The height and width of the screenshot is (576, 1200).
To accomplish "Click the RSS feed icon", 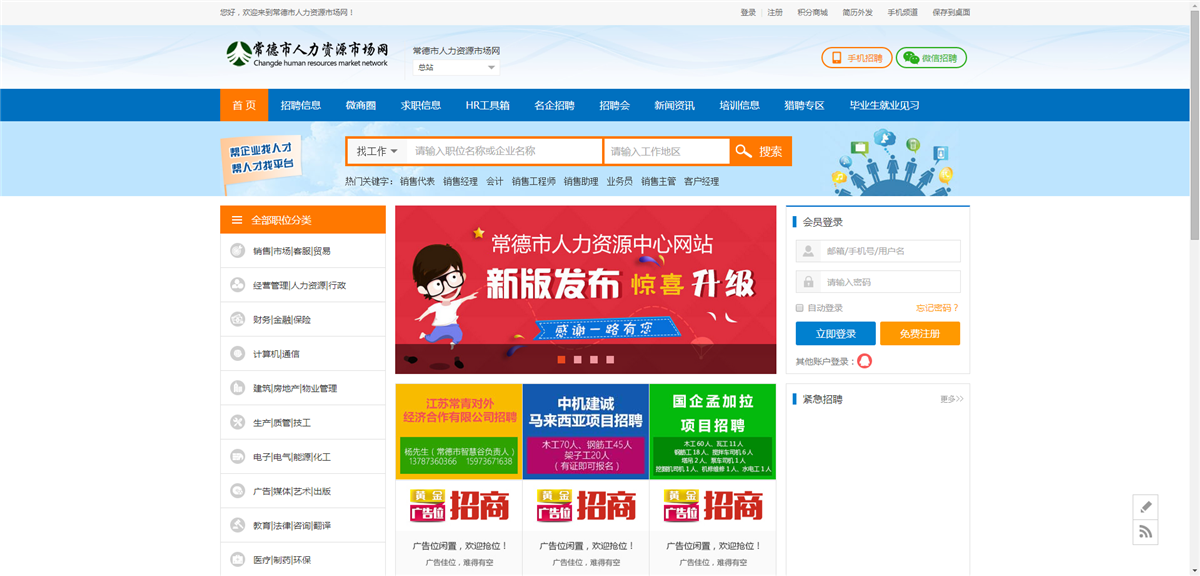I will 1146,532.
